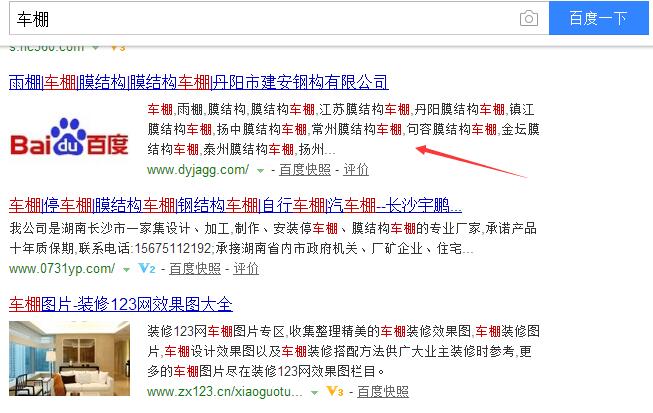Image resolution: width=653 pixels, height=413 pixels.
Task: Expand dropdown arrow next to hc360.com URL
Action: (x=96, y=46)
